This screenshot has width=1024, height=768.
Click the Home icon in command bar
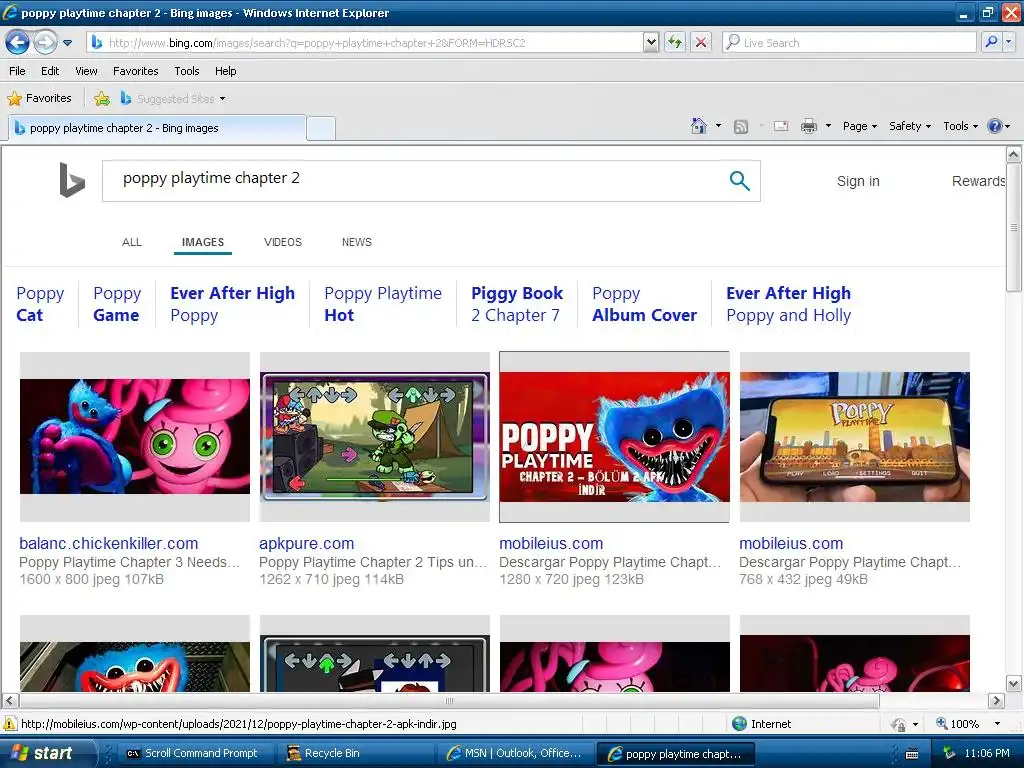pos(699,126)
